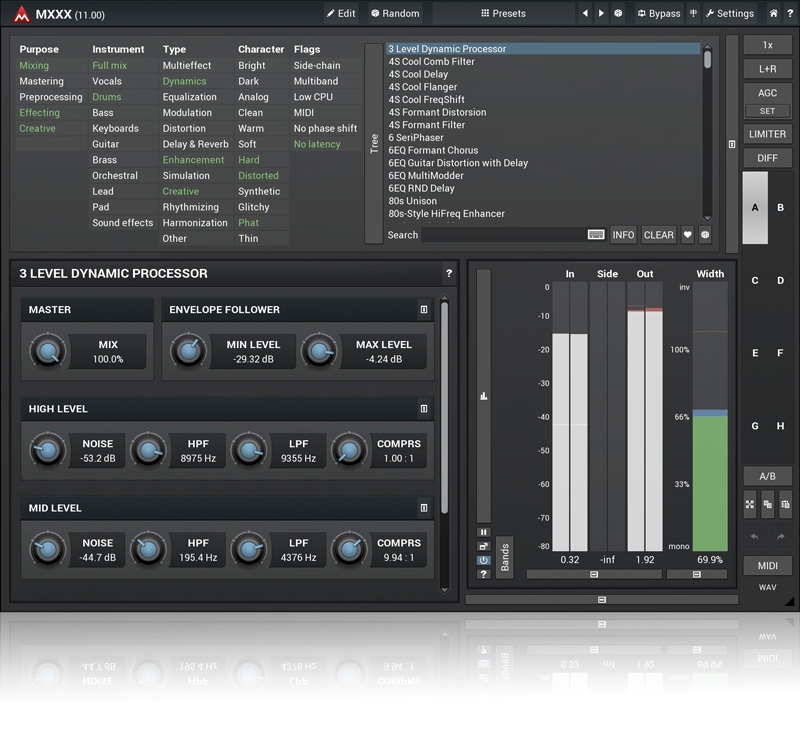Image resolution: width=800 pixels, height=742 pixels.
Task: Click the heart favorites icon beside CLEAR
Action: click(x=687, y=235)
